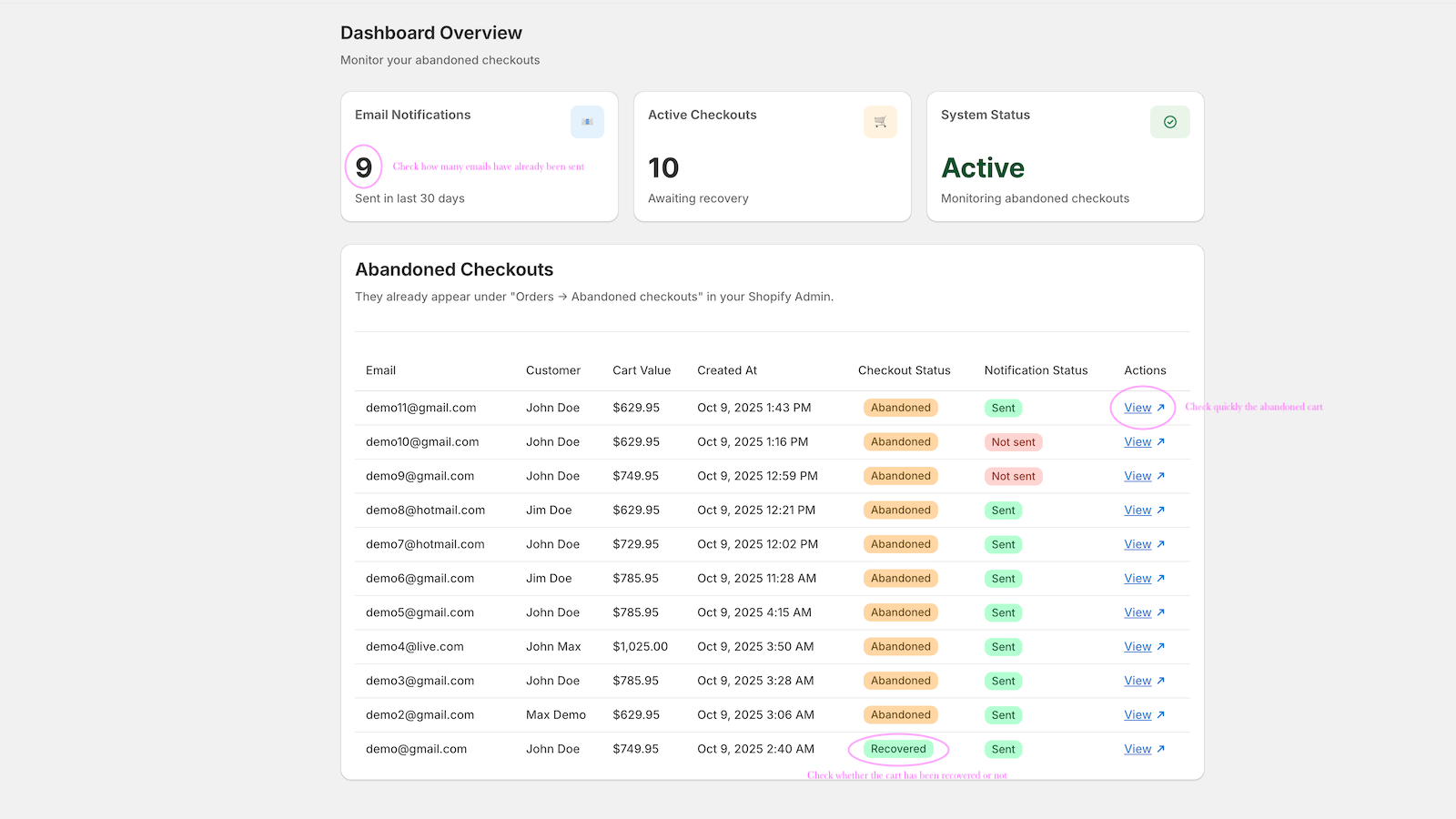
Task: Click the Cart Value column header
Action: tap(642, 370)
